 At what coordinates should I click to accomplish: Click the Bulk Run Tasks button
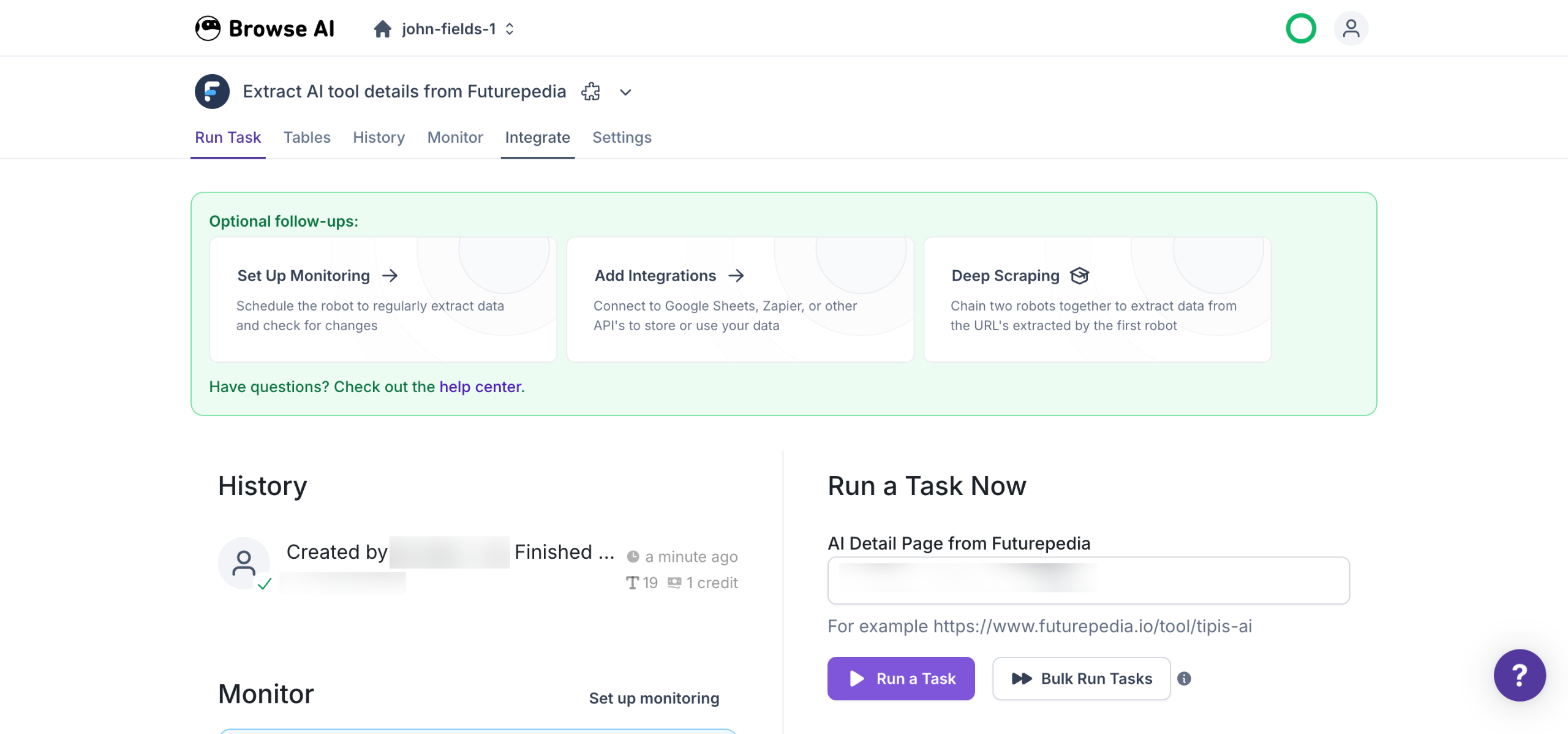1081,678
